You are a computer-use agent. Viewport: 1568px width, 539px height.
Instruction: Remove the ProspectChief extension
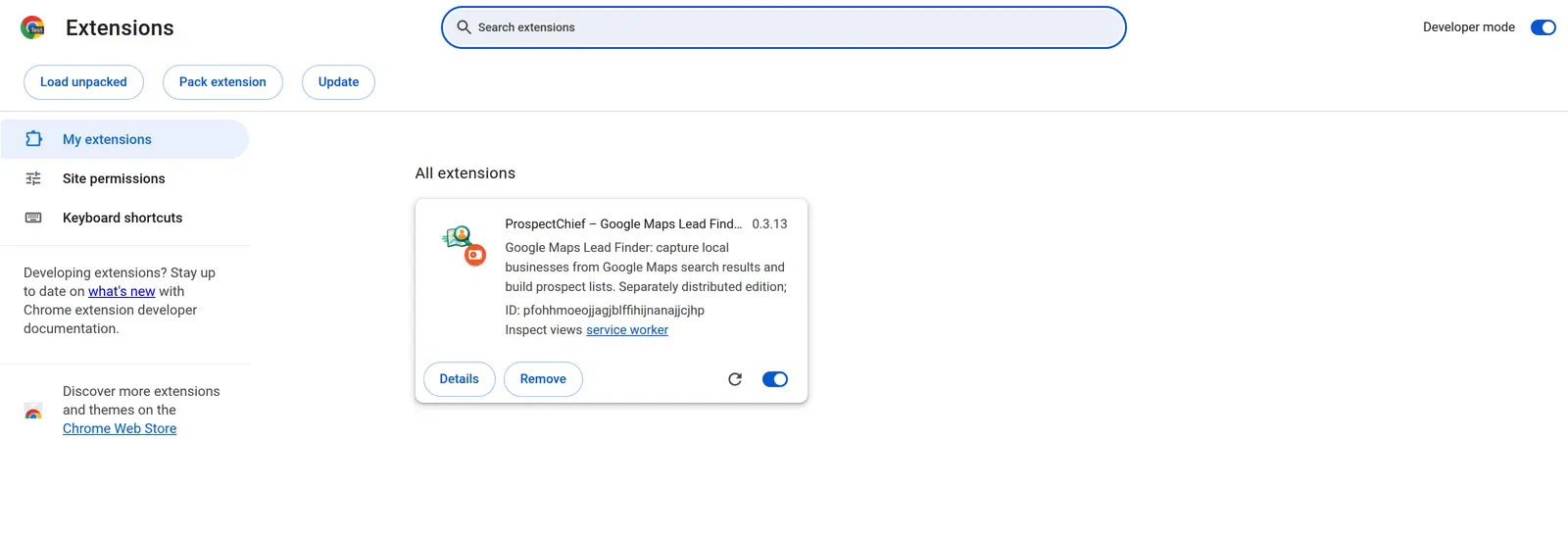pyautogui.click(x=543, y=379)
